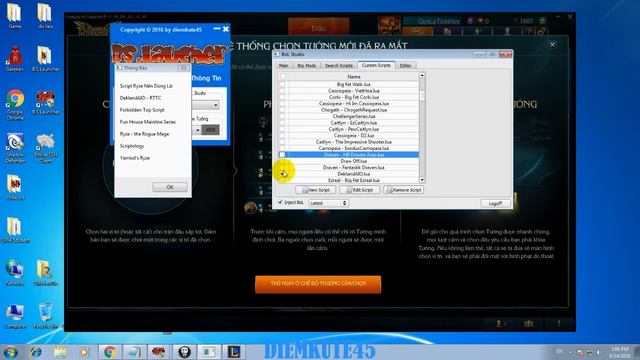Click volume icon in system tray

tap(599, 352)
